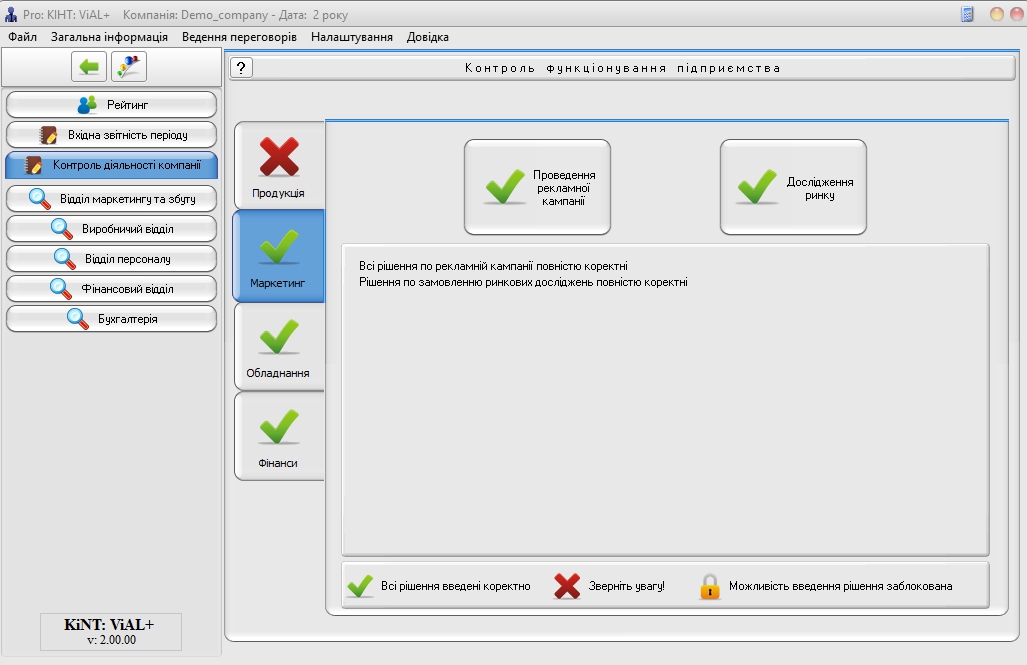Switch to the Обладнання tab
The height and width of the screenshot is (665, 1027).
279,347
